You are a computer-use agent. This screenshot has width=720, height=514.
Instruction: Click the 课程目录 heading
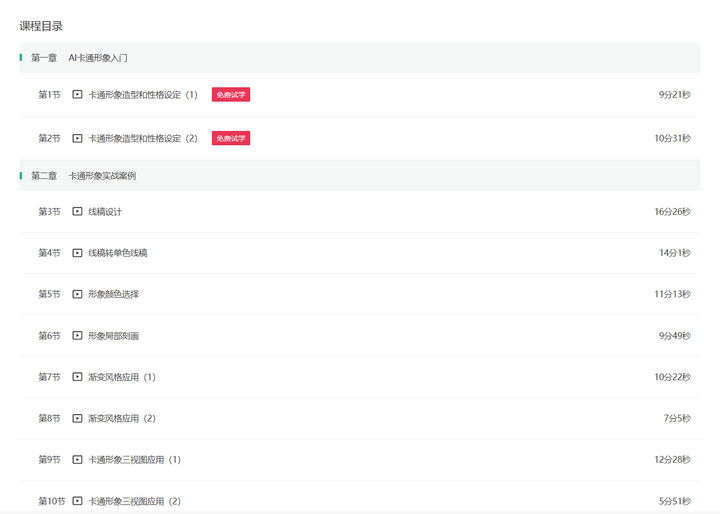pos(41,26)
